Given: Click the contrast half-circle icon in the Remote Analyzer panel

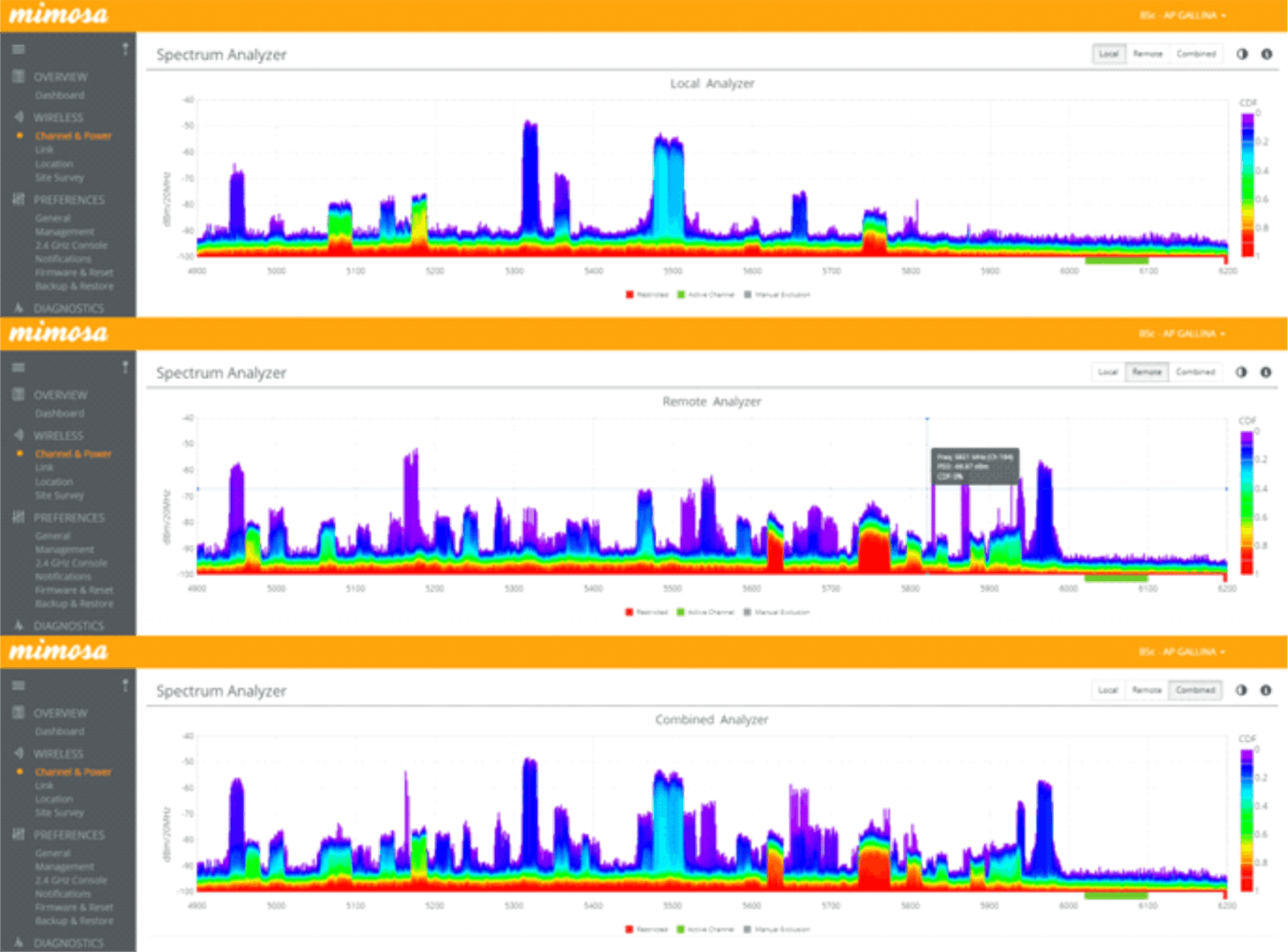Looking at the screenshot, I should click(1241, 372).
